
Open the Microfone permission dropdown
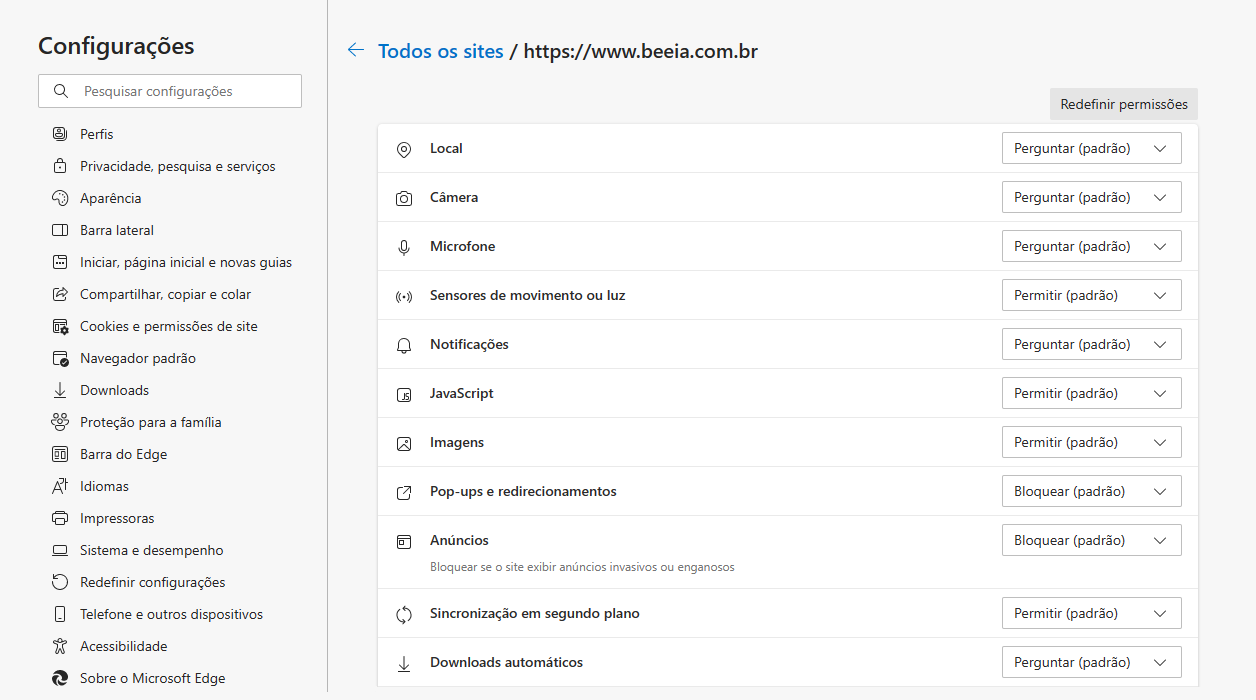[1092, 246]
